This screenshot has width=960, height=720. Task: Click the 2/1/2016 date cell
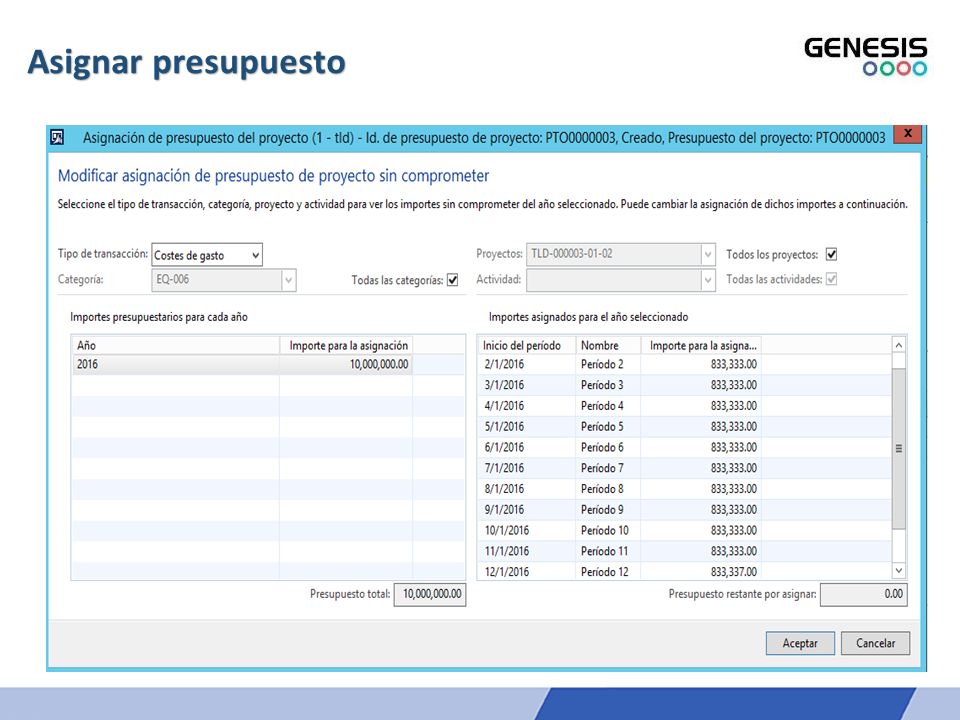[x=526, y=364]
